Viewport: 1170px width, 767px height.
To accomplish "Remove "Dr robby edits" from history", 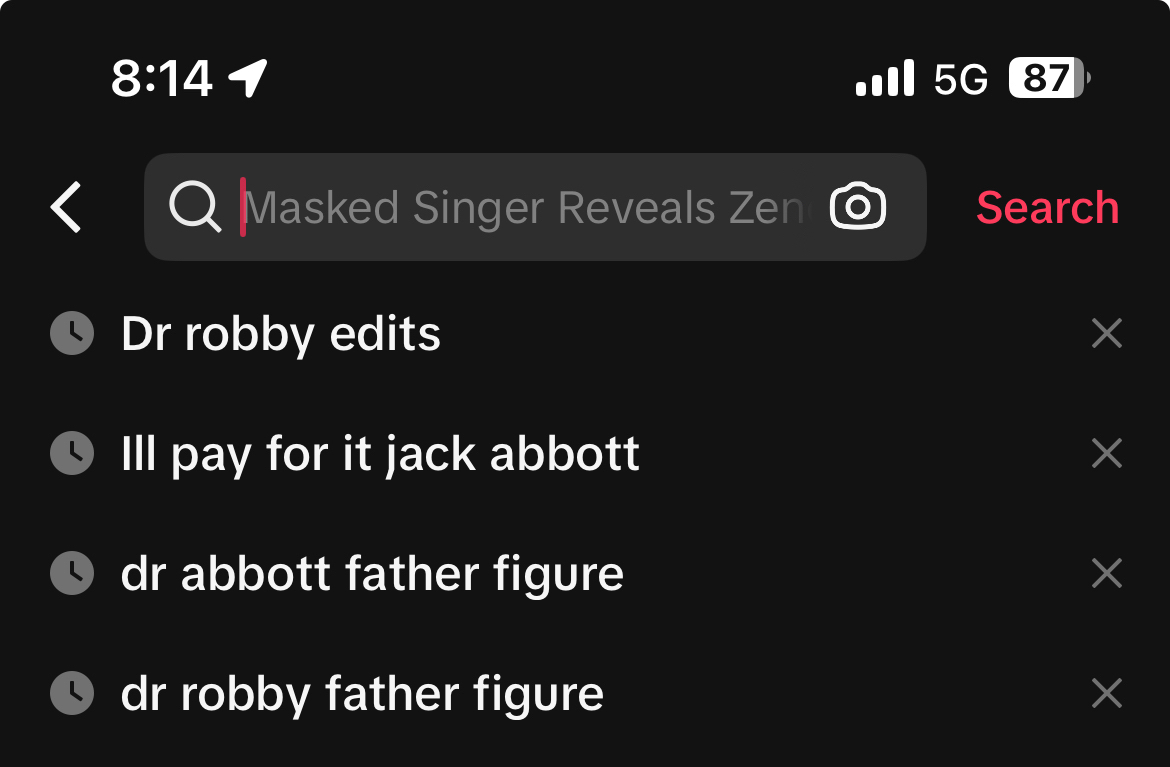I will click(1106, 334).
